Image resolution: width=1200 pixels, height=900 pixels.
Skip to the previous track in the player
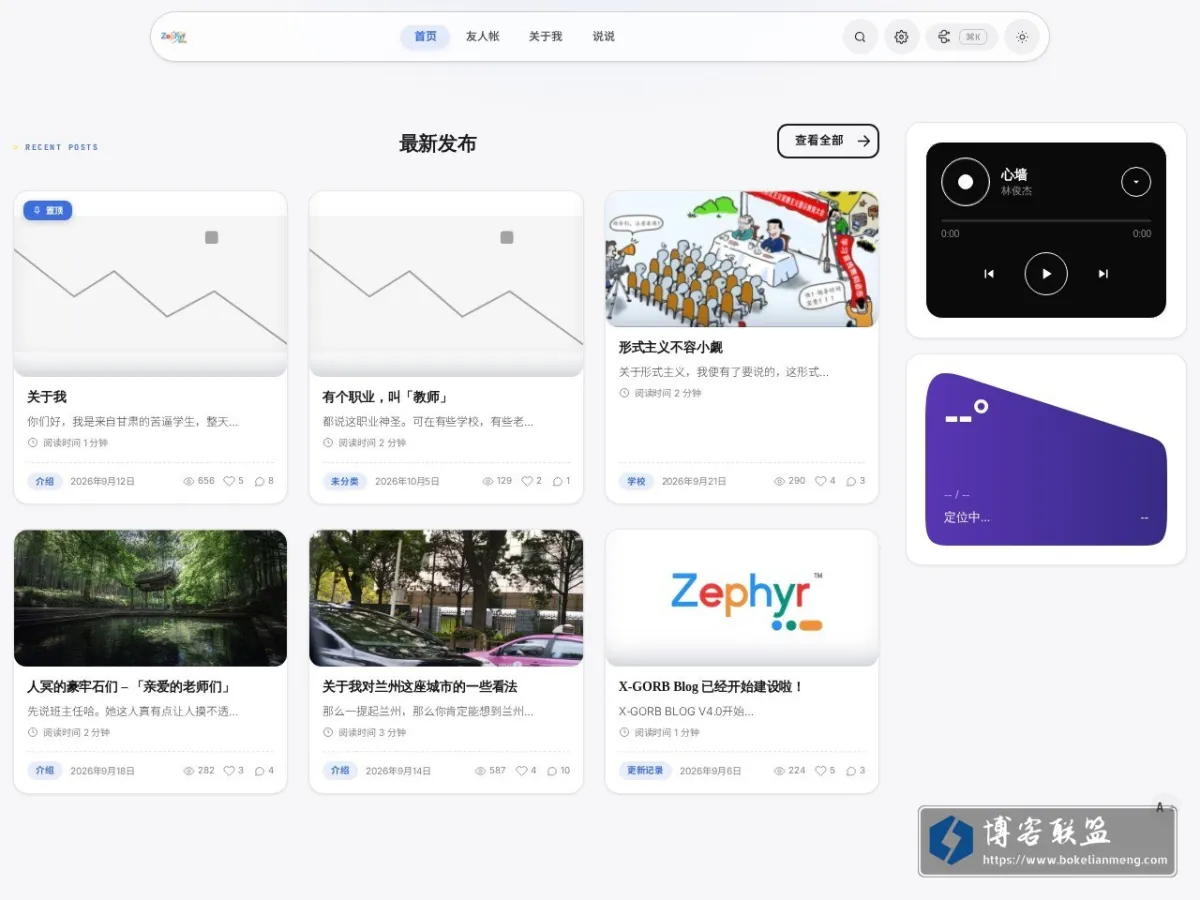989,274
